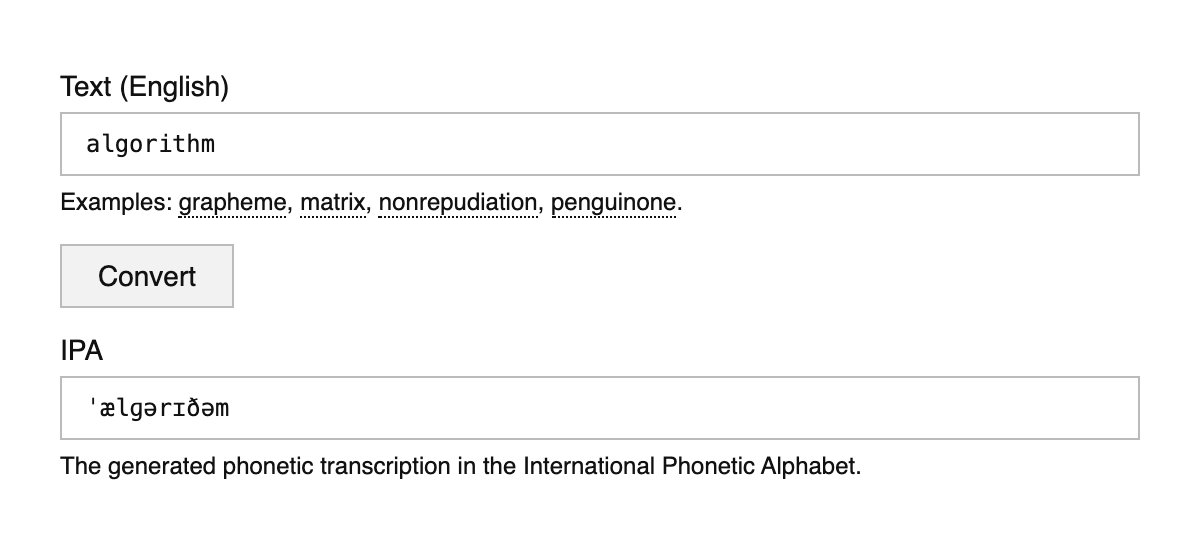Select the grapheme example link

pyautogui.click(x=232, y=203)
